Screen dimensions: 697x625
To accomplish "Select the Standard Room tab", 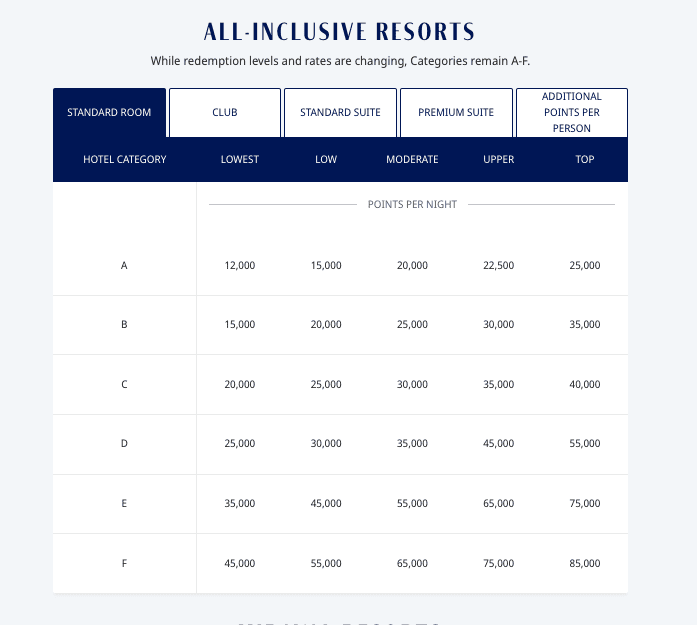I will 110,113.
